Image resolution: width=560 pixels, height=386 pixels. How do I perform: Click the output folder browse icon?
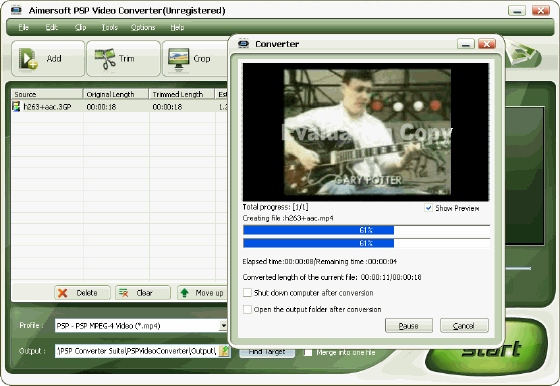[x=224, y=351]
